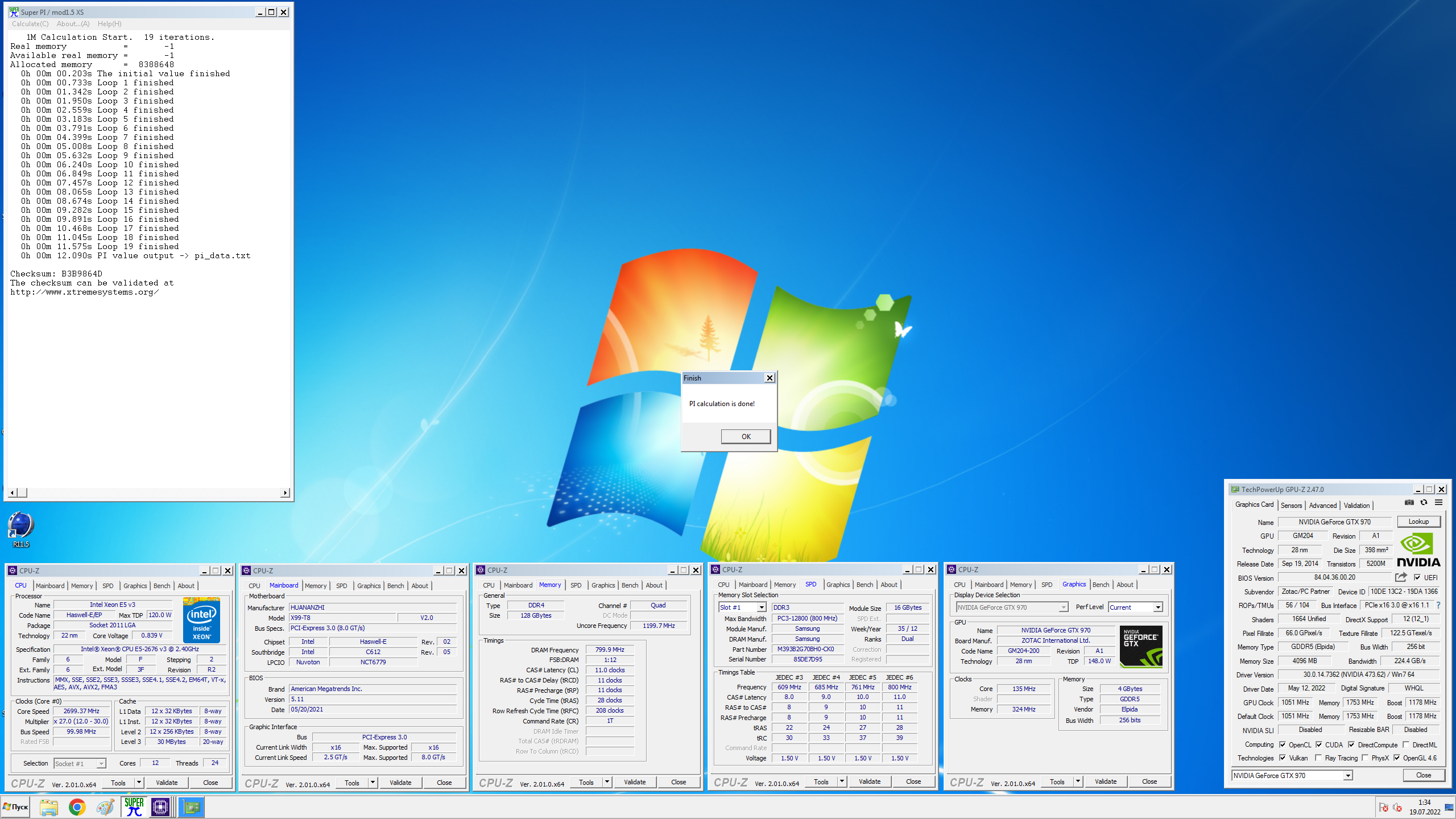Click the title bar icon of the CPU-Z SPD window

tap(715, 569)
